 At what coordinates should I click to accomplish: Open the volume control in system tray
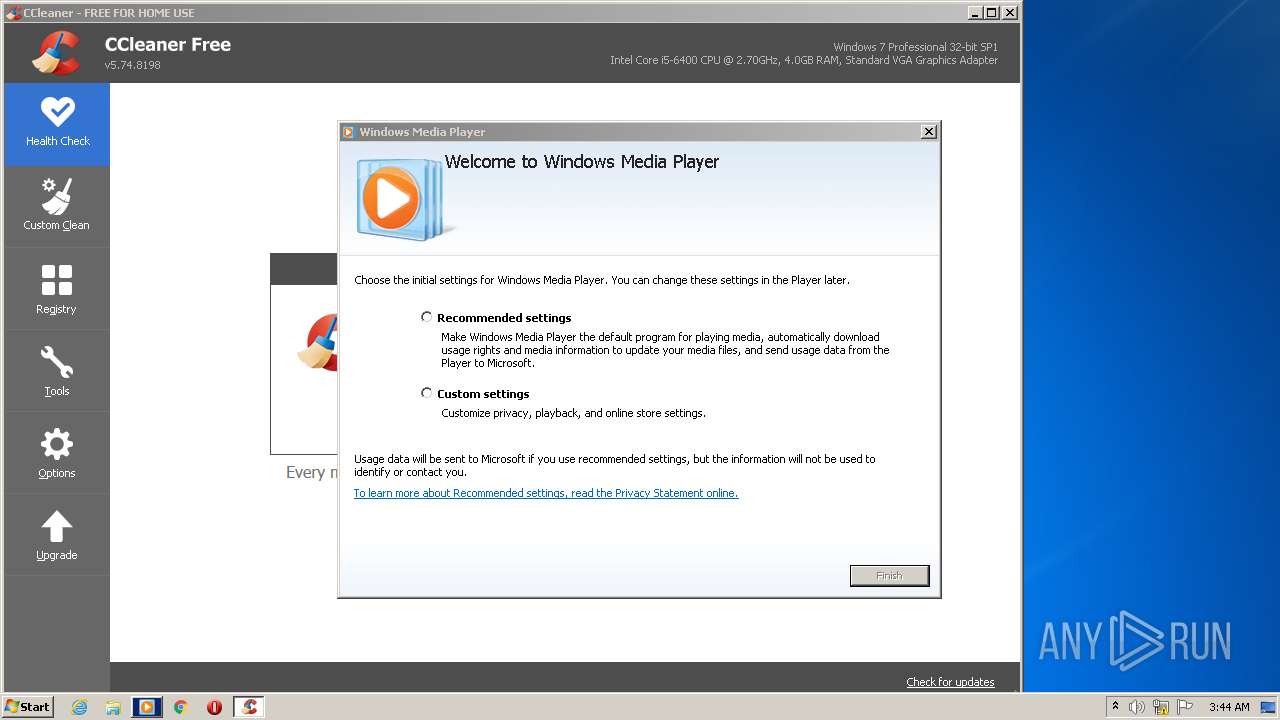pyautogui.click(x=1137, y=707)
